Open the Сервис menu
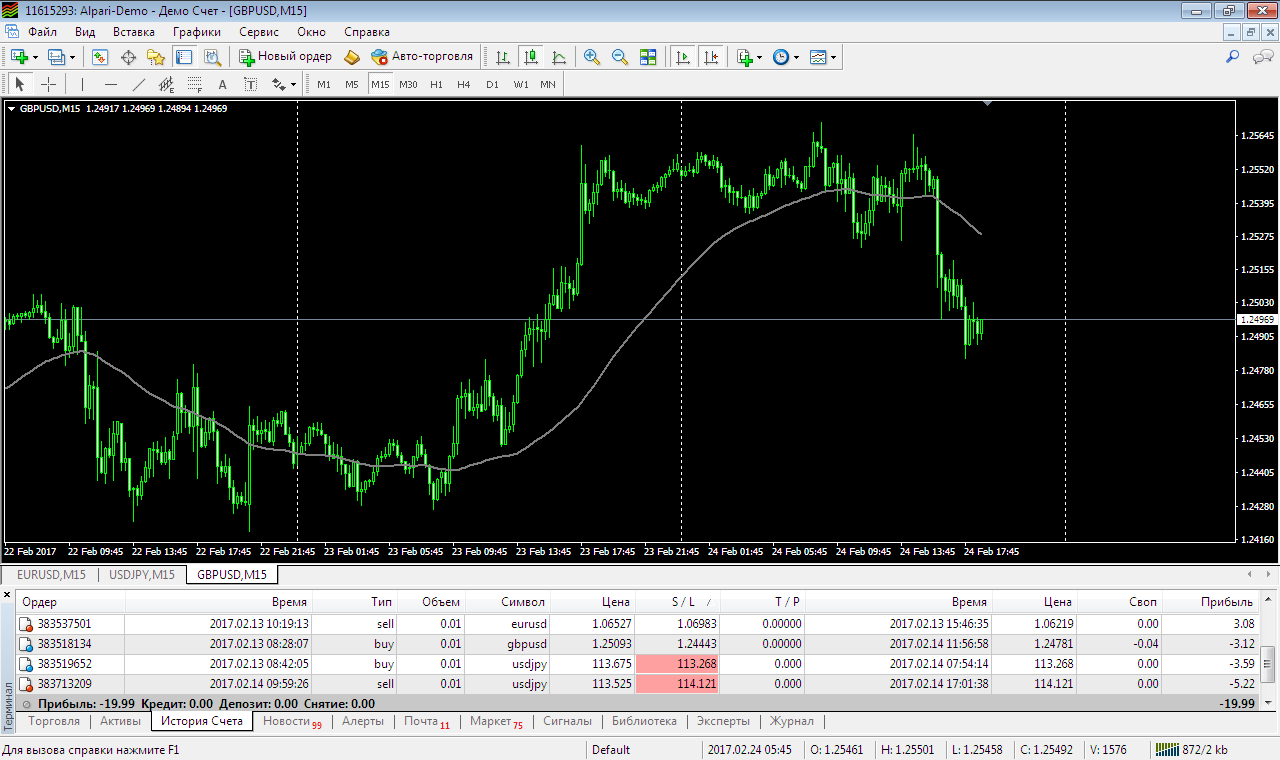 259,32
